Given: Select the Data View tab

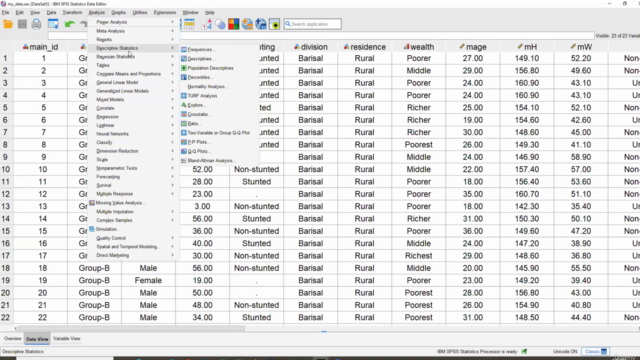Looking at the screenshot, I should (37, 339).
